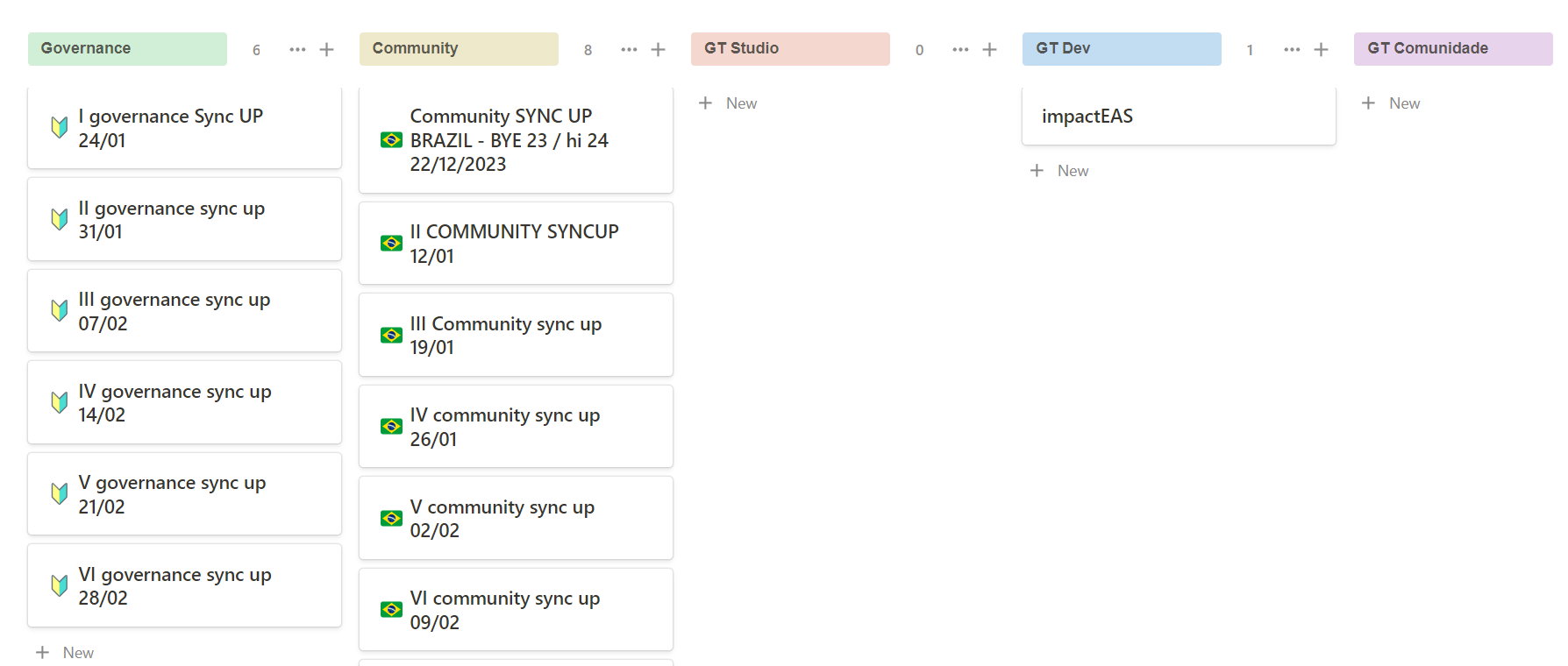The image size is (1568, 666).
Task: Click New under GT Comunidade column
Action: pyautogui.click(x=1391, y=103)
